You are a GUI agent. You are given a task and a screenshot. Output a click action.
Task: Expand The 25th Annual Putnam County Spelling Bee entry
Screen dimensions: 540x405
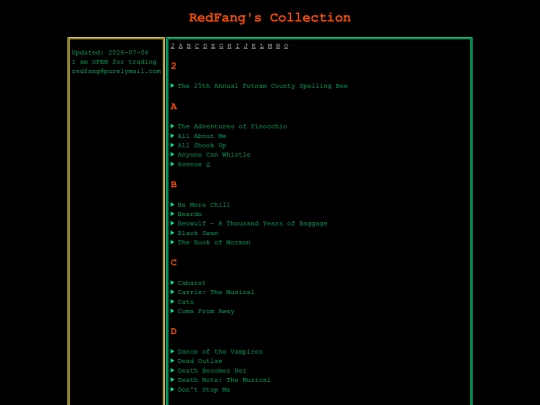pyautogui.click(x=259, y=86)
